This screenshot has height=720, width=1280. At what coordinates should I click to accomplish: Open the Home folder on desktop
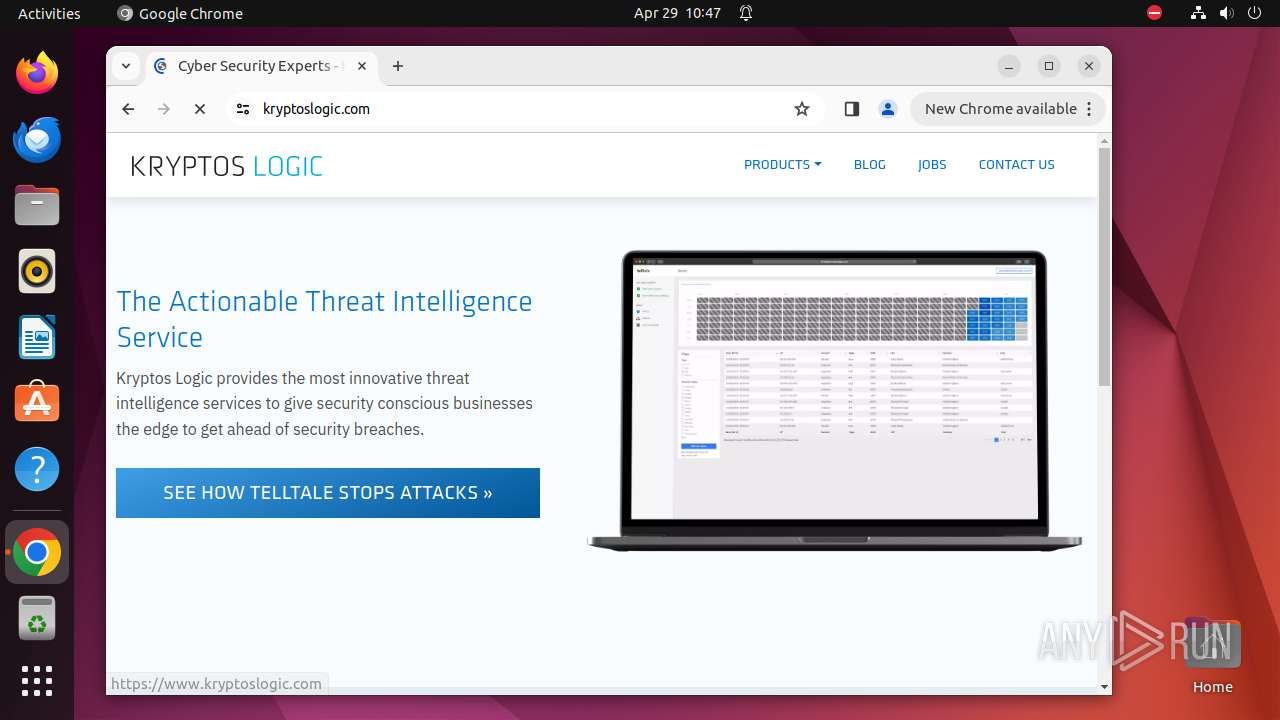tap(1212, 655)
